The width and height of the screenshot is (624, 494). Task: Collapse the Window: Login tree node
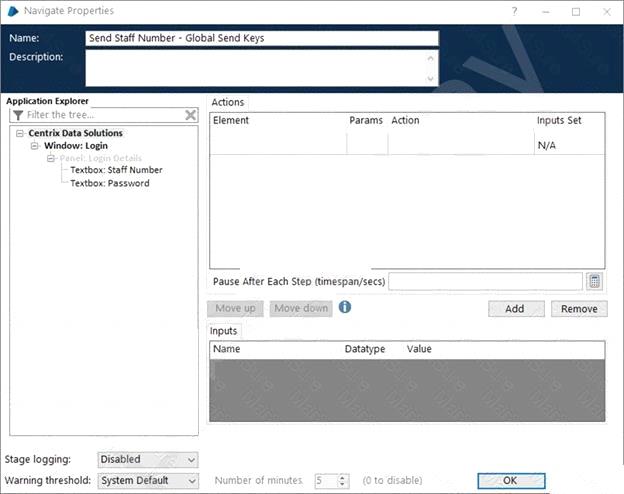click(x=35, y=146)
